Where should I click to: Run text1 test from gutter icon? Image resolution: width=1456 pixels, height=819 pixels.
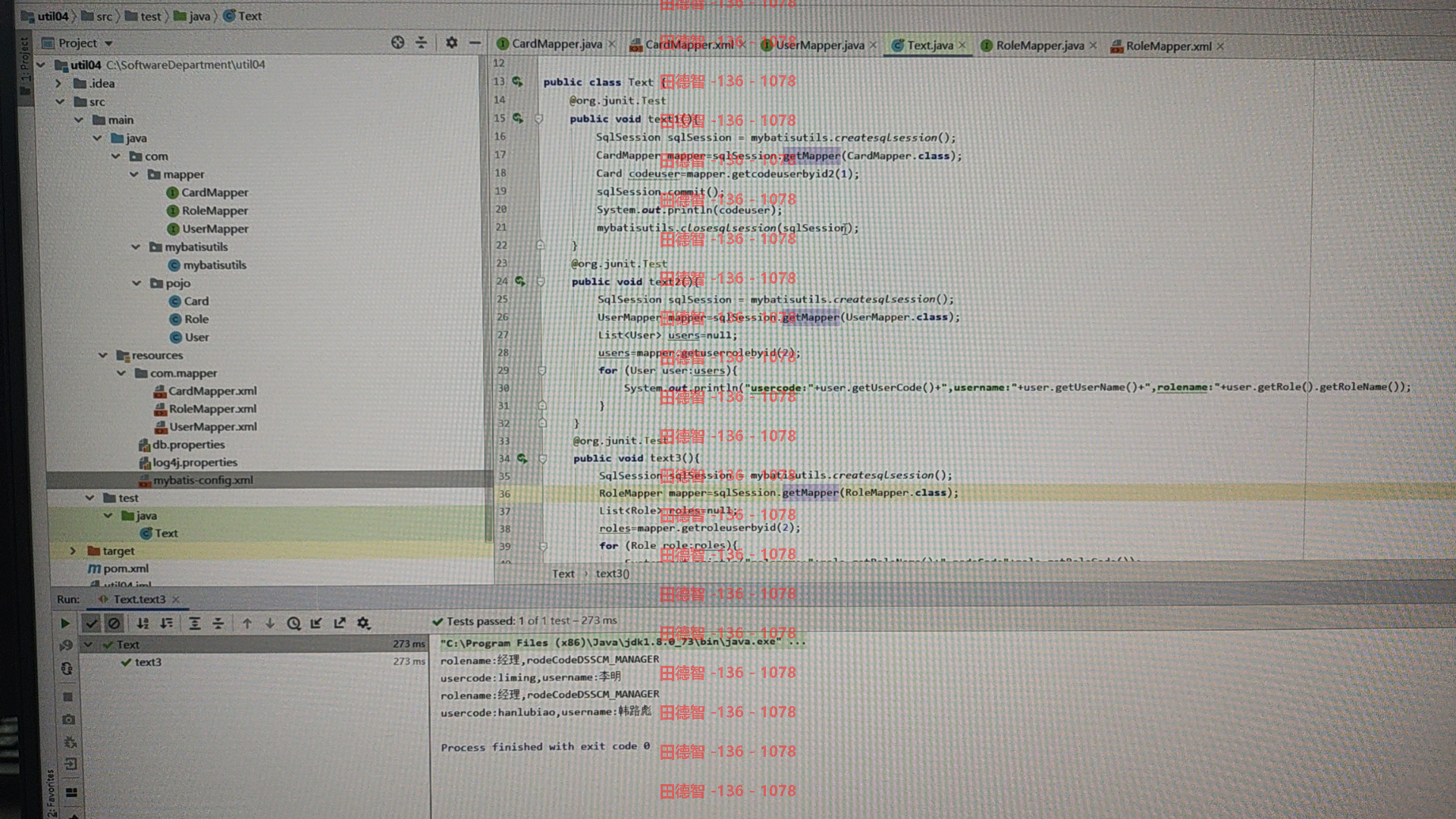click(518, 118)
